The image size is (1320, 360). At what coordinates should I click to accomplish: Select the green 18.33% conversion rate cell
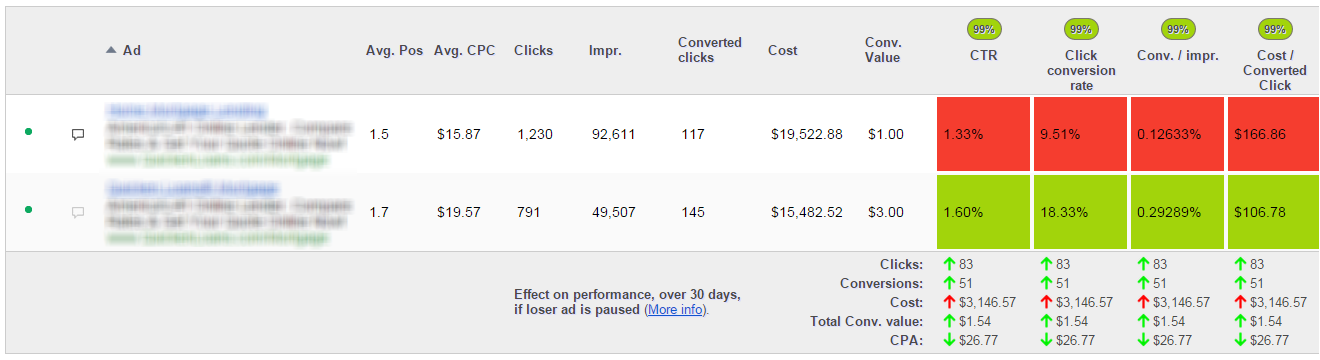[x=1081, y=212]
